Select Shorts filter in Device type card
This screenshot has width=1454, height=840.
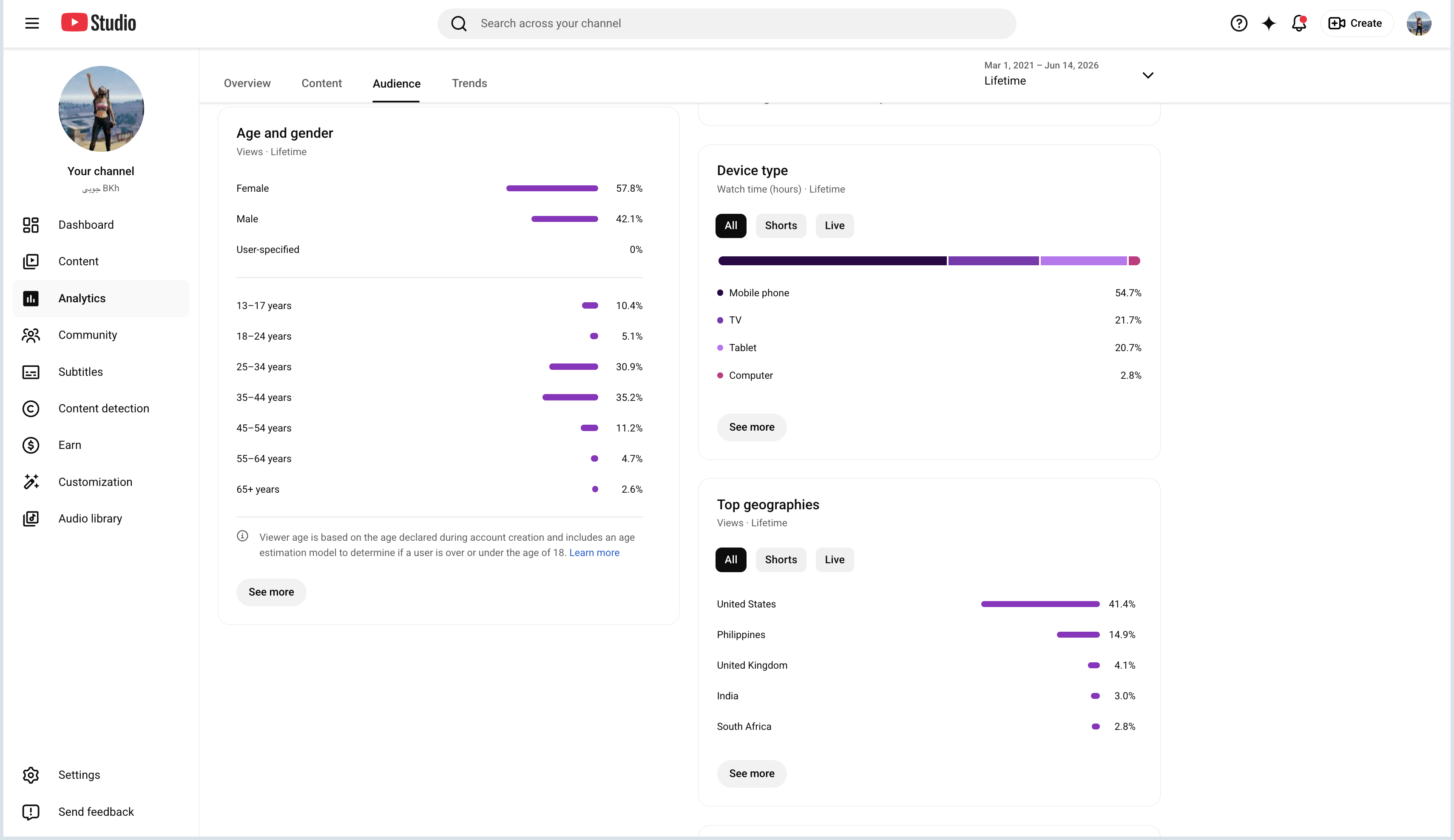781,226
